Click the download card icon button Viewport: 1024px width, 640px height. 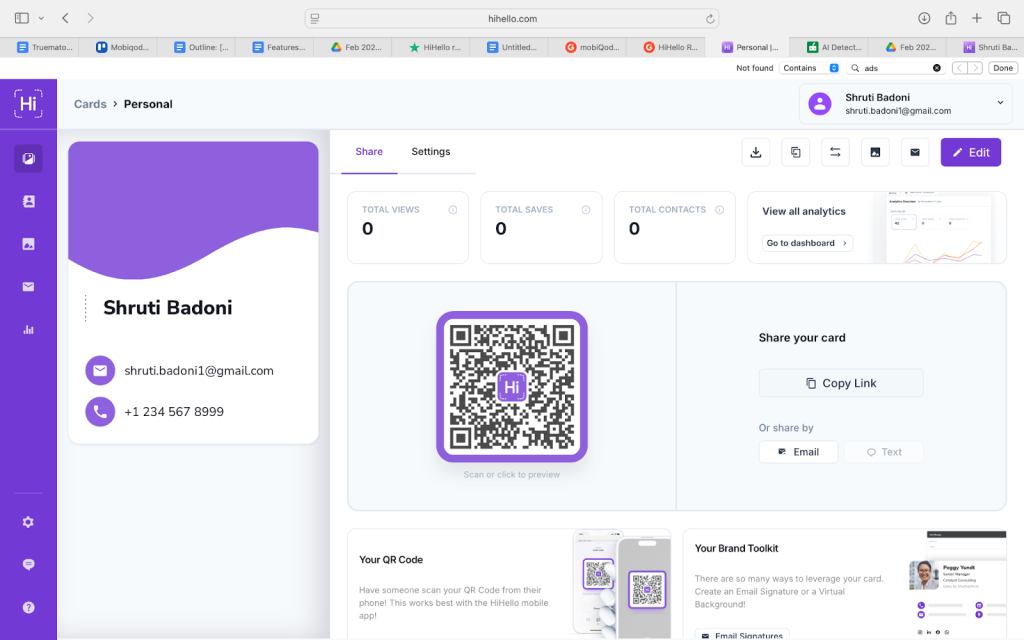click(756, 152)
